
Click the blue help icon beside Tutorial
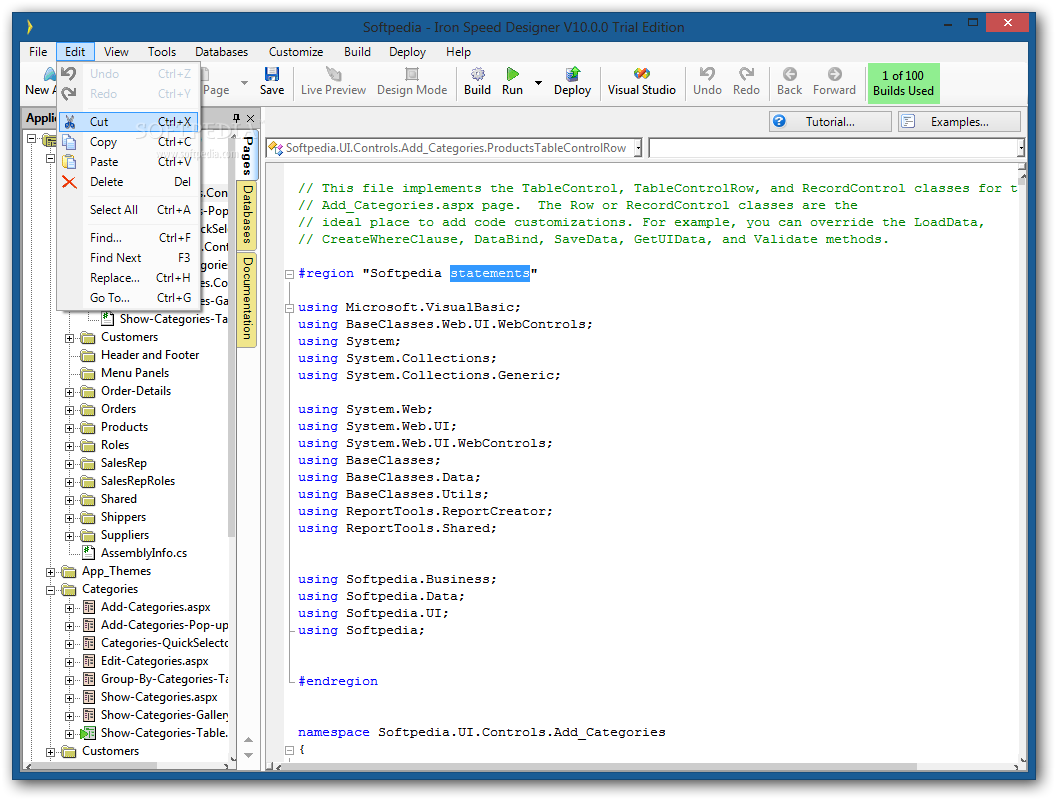[x=779, y=121]
